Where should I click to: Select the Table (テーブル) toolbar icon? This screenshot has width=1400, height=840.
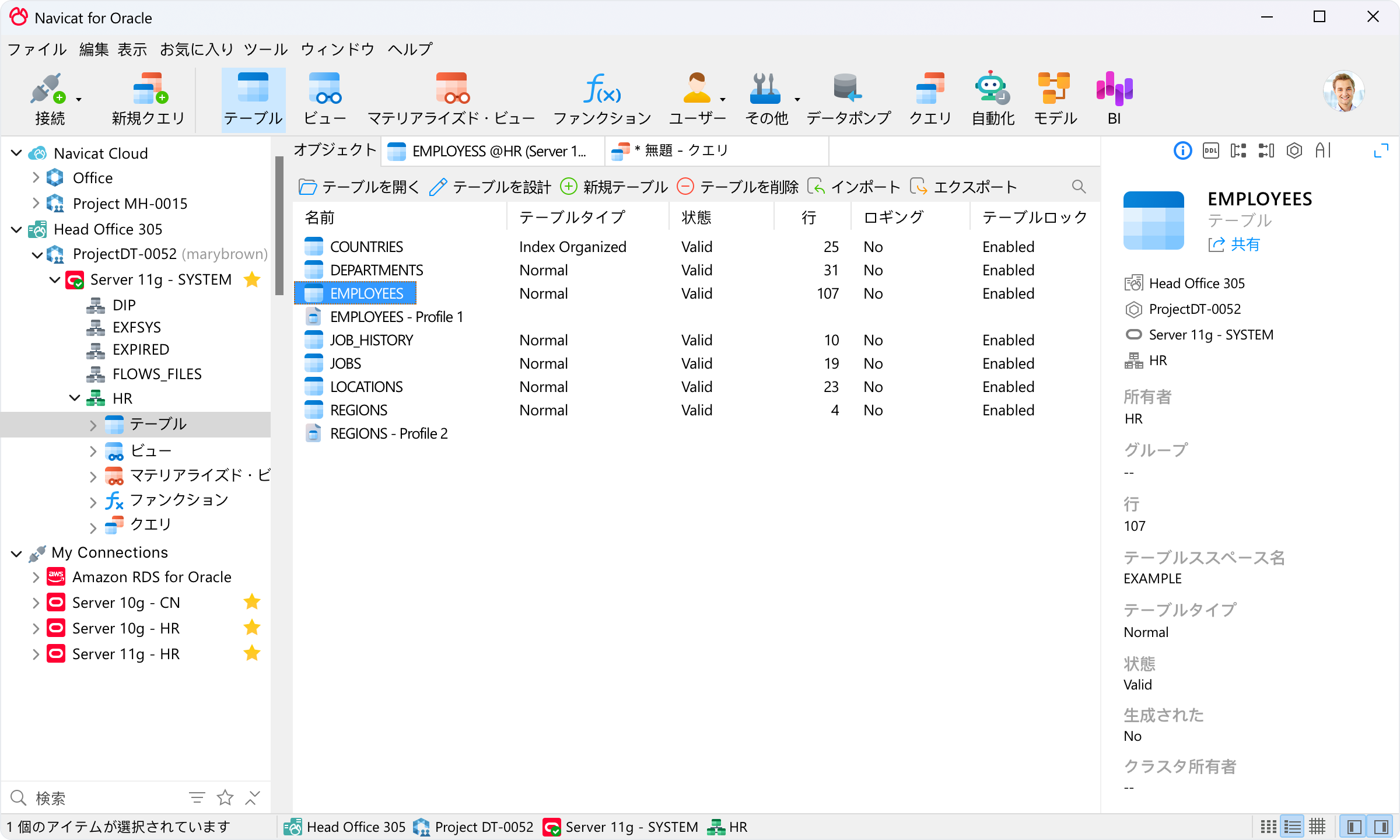253,99
